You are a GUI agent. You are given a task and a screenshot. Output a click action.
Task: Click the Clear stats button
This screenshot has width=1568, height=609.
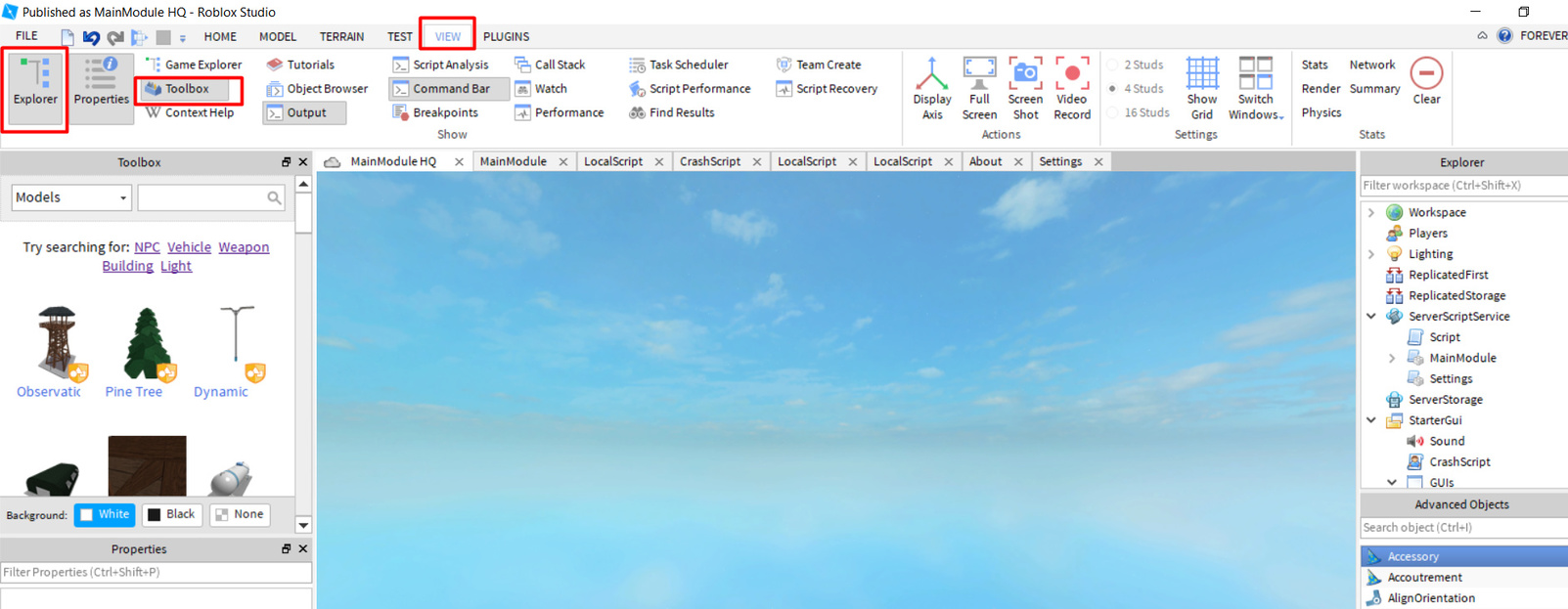coord(1426,81)
